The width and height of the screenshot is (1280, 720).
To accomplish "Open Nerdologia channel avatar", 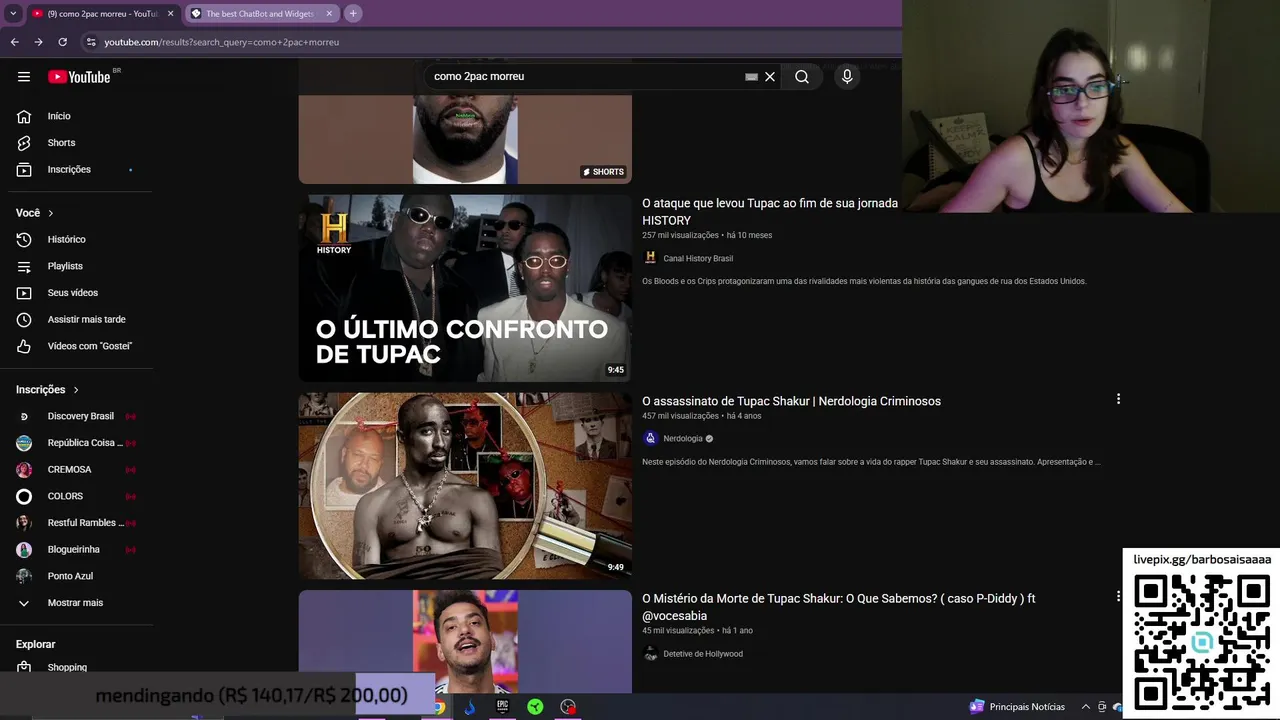I will point(650,438).
